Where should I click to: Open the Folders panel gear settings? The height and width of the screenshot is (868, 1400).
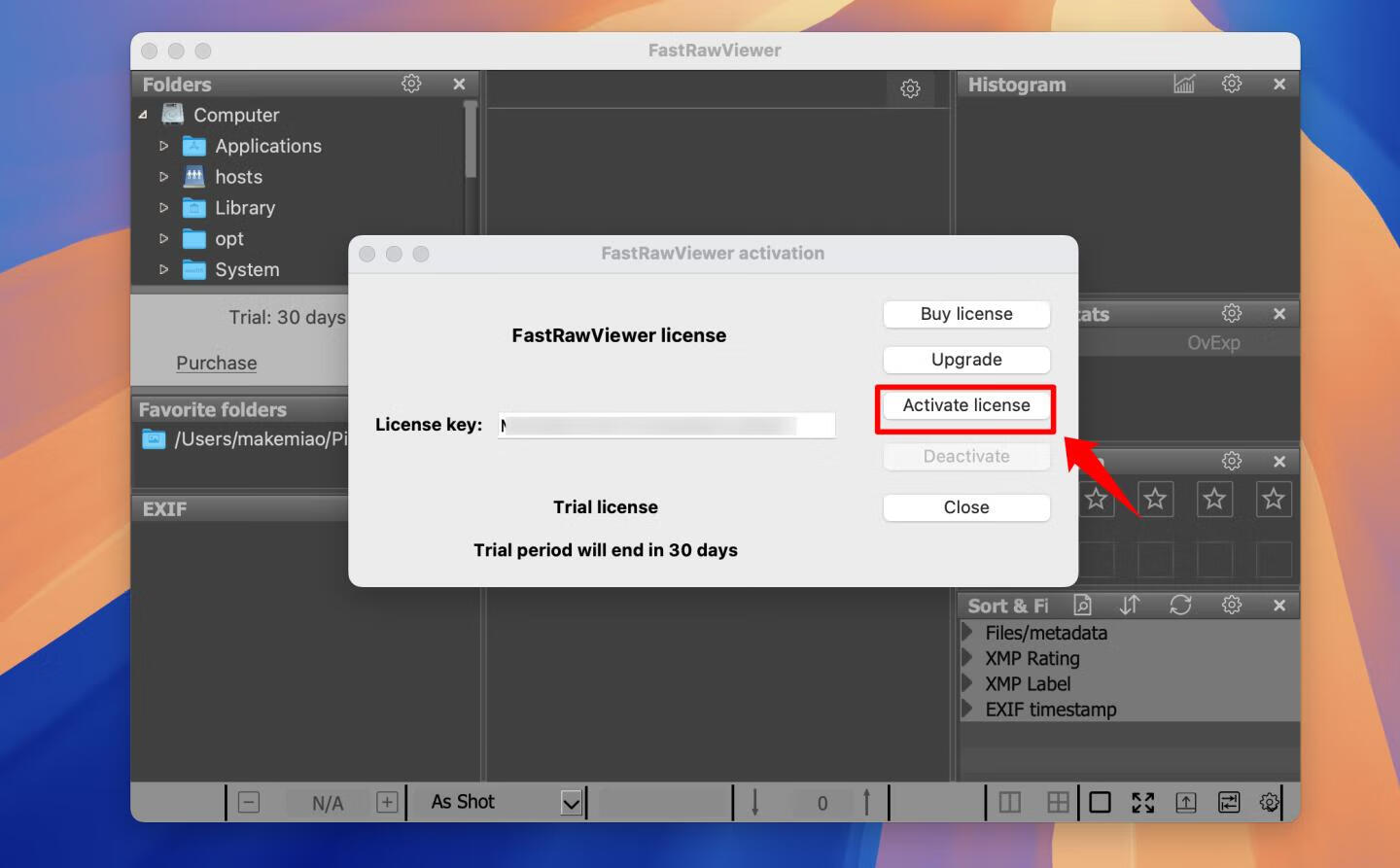coord(411,85)
